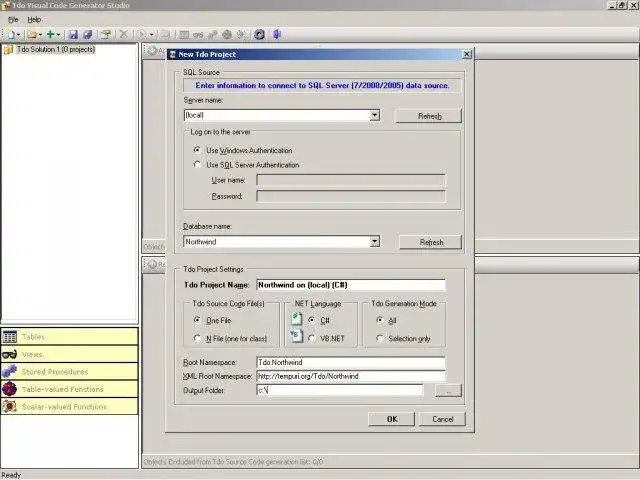Click the grayed Tables grid toolbar icon
This screenshot has width=640, height=480.
(184, 35)
